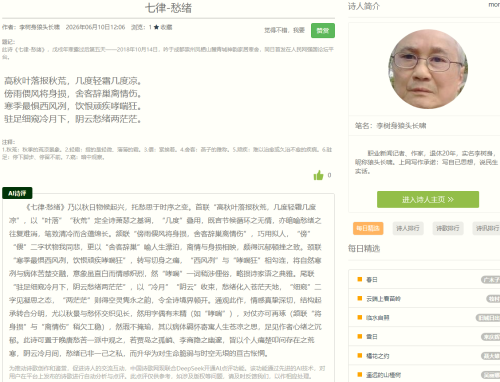This screenshot has width=500, height=382.
Task: Open the poem 樱花之约
Action: [x=378, y=356]
